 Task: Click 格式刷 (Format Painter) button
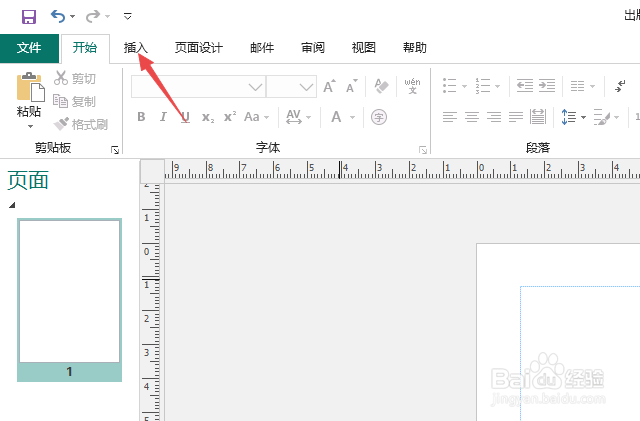(81, 124)
